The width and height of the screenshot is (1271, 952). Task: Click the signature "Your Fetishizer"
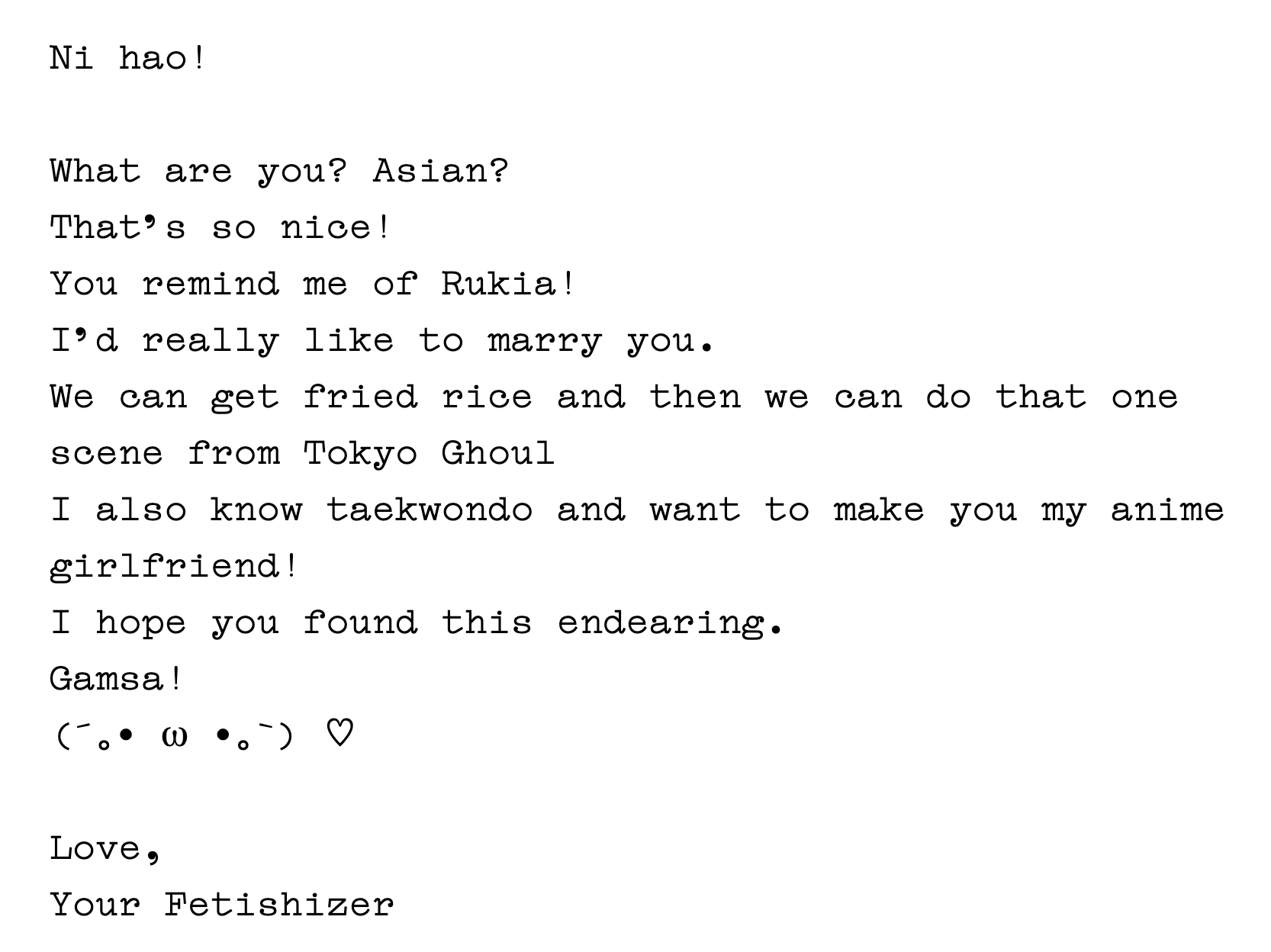(222, 905)
